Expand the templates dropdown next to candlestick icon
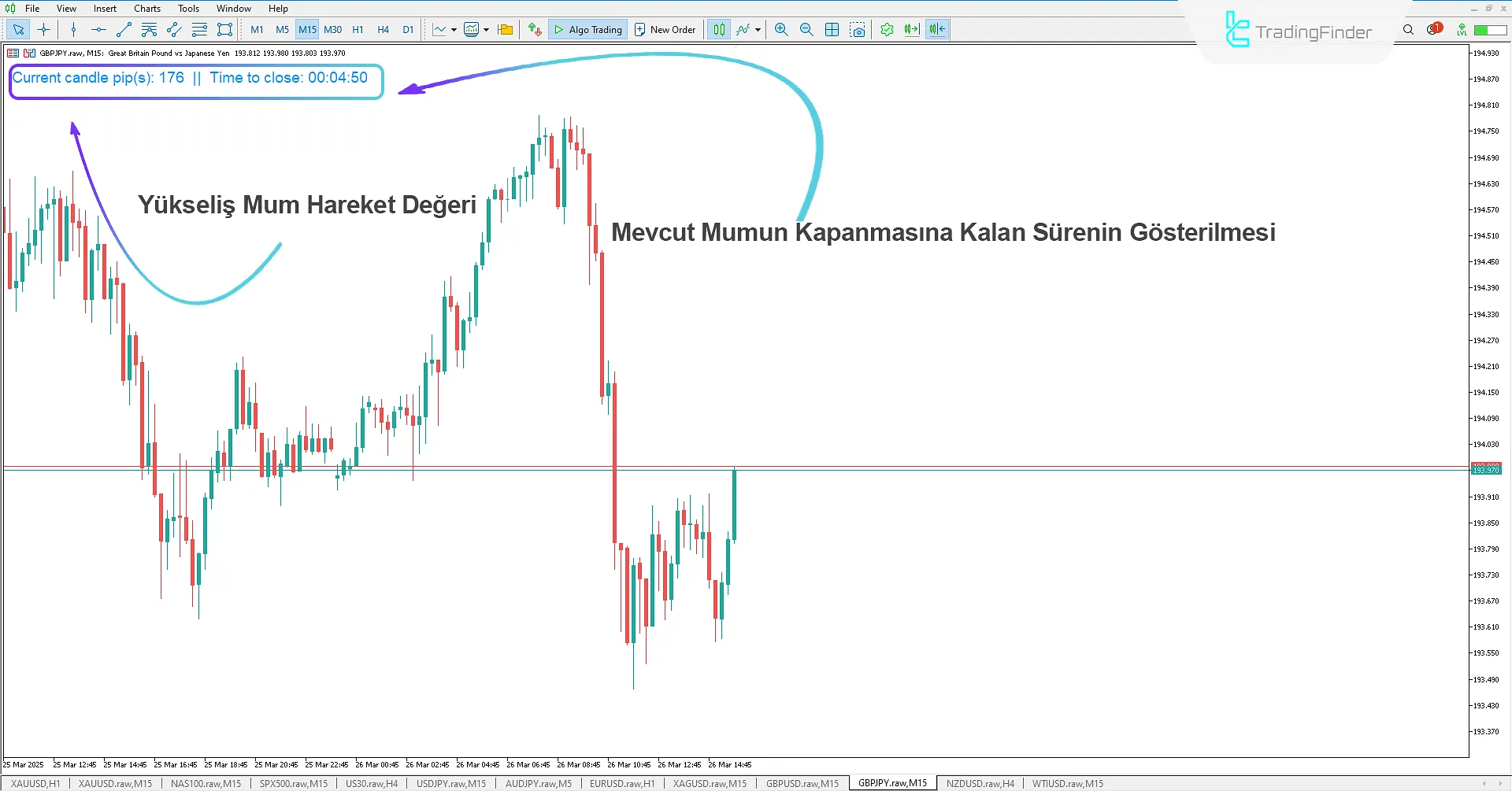This screenshot has width=1512, height=791. pos(486,30)
